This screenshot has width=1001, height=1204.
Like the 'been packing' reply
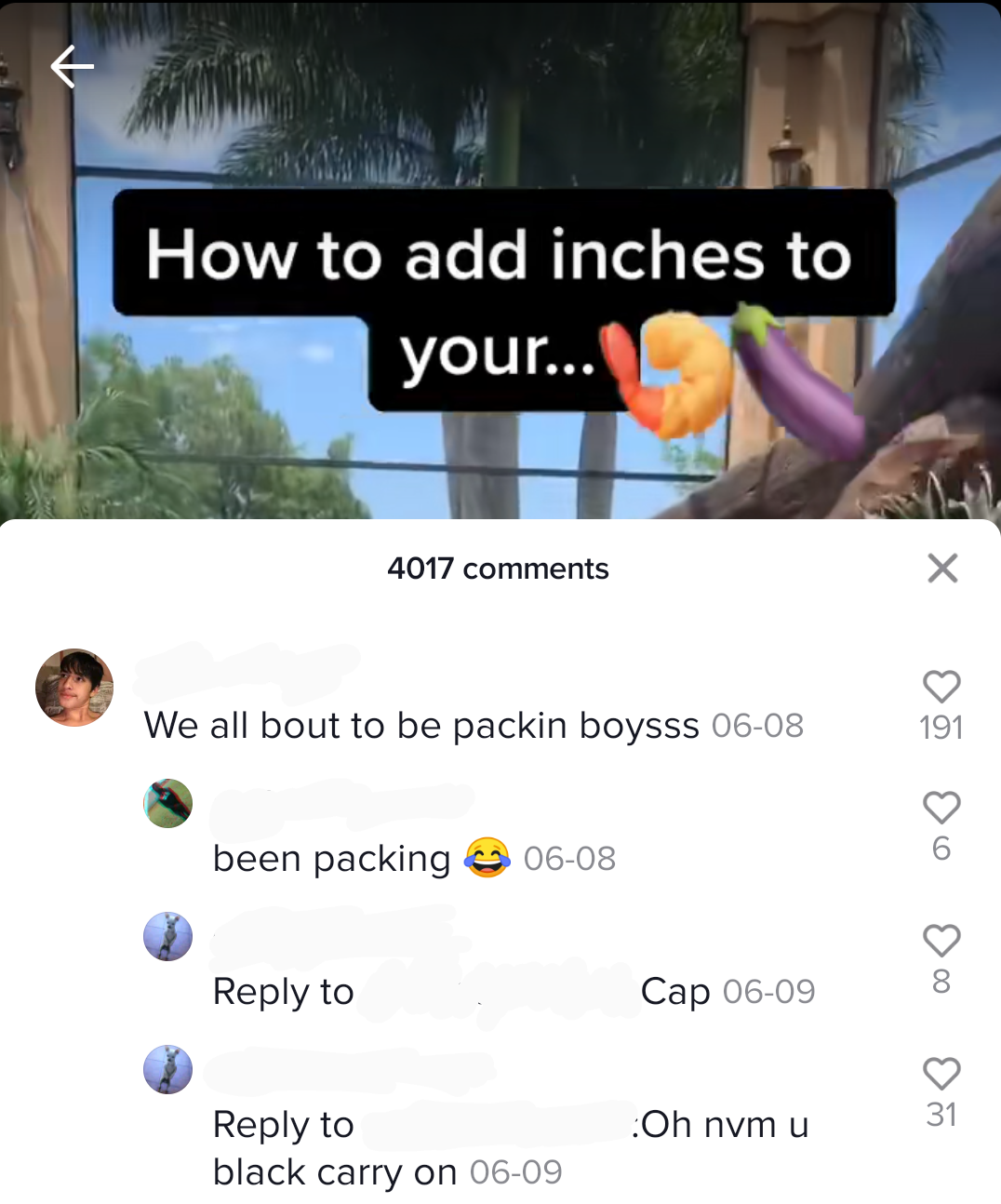click(941, 808)
